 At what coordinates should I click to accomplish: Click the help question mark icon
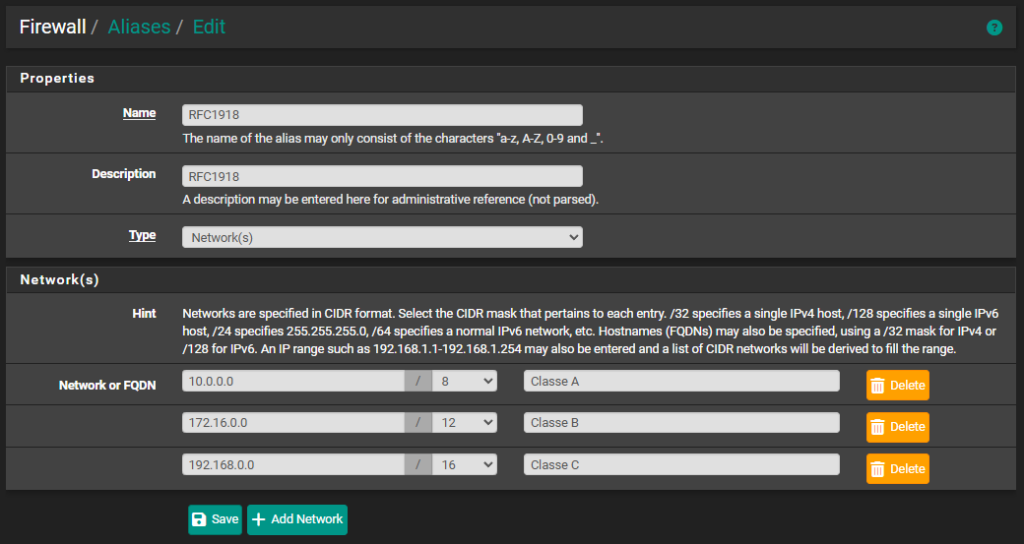coord(994,28)
